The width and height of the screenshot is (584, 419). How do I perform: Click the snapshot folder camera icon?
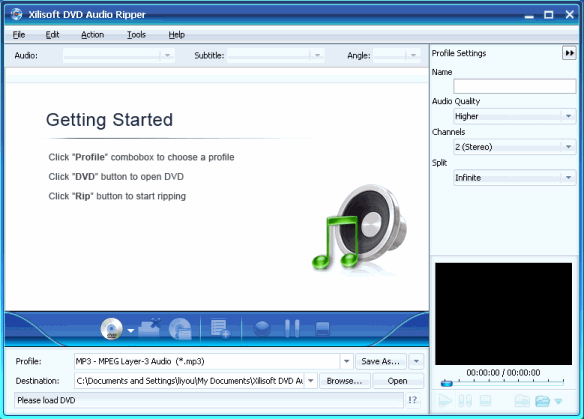click(x=522, y=401)
